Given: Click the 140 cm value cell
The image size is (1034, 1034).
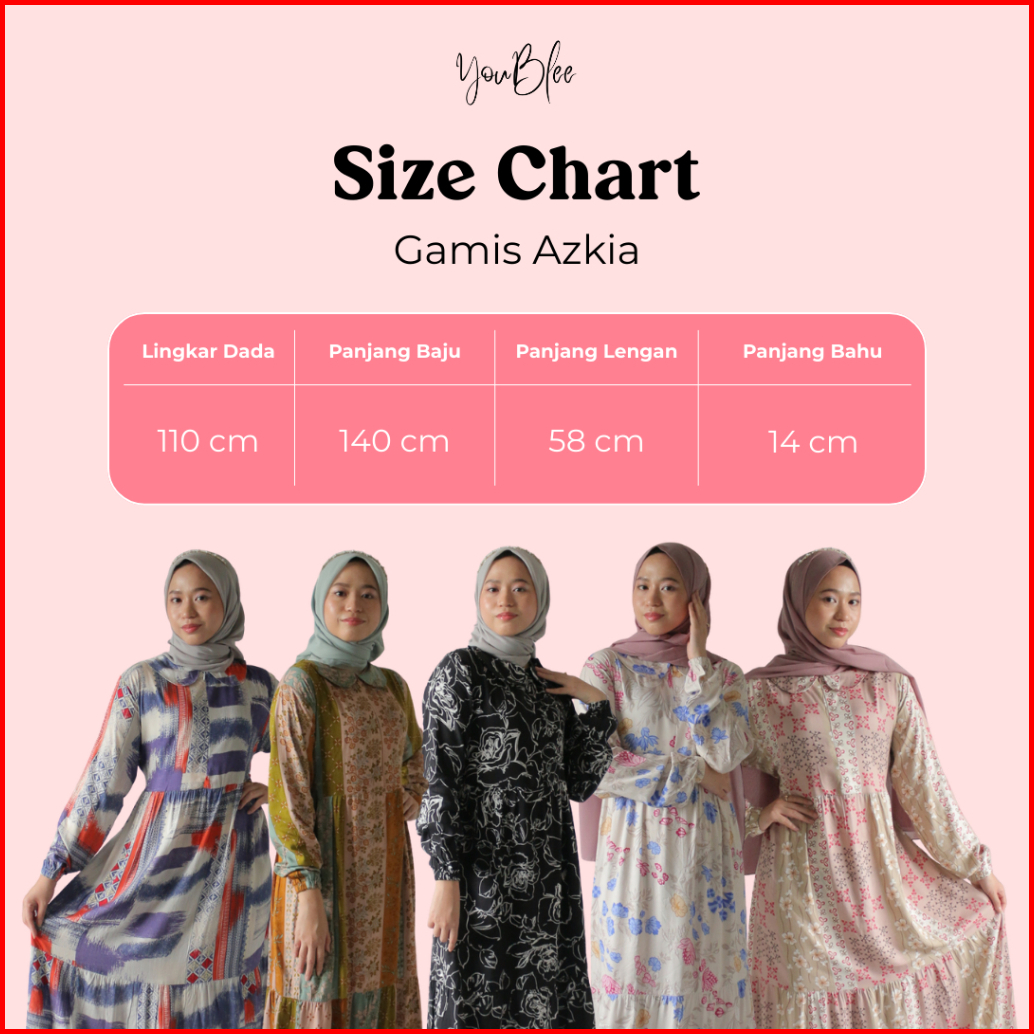Looking at the screenshot, I should tap(394, 441).
